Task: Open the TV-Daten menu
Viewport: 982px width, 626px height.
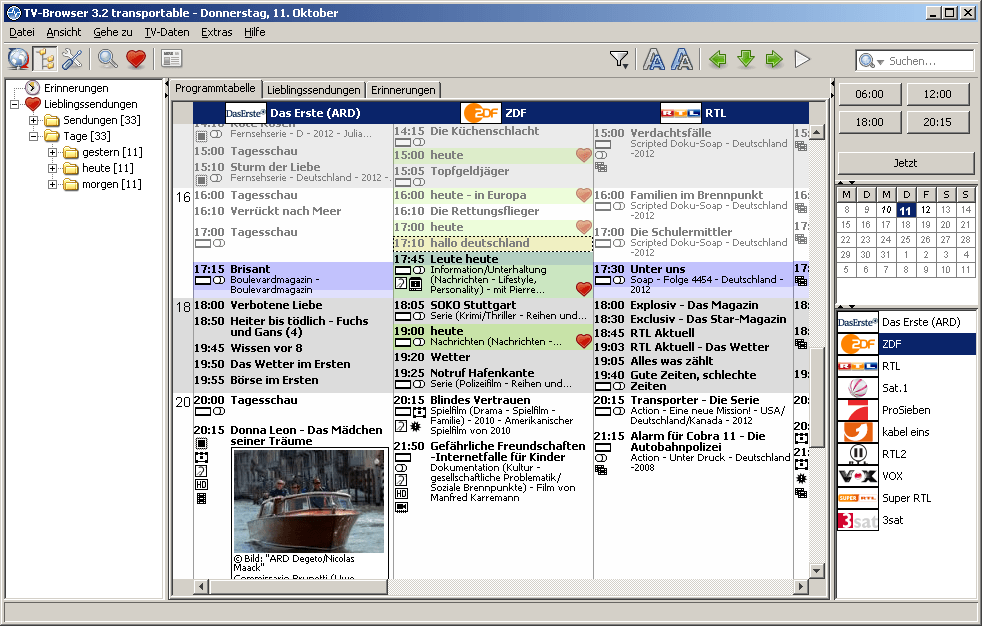Action: click(167, 32)
